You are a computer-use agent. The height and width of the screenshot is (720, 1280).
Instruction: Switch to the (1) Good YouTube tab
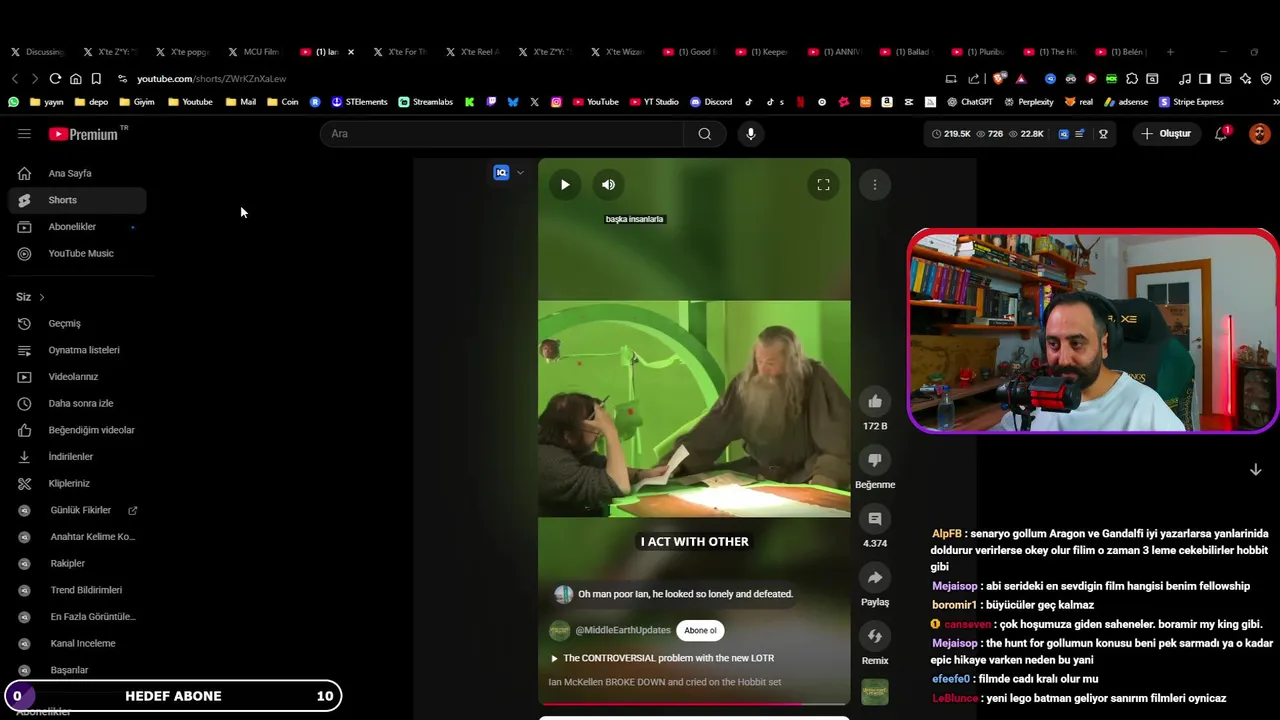690,52
